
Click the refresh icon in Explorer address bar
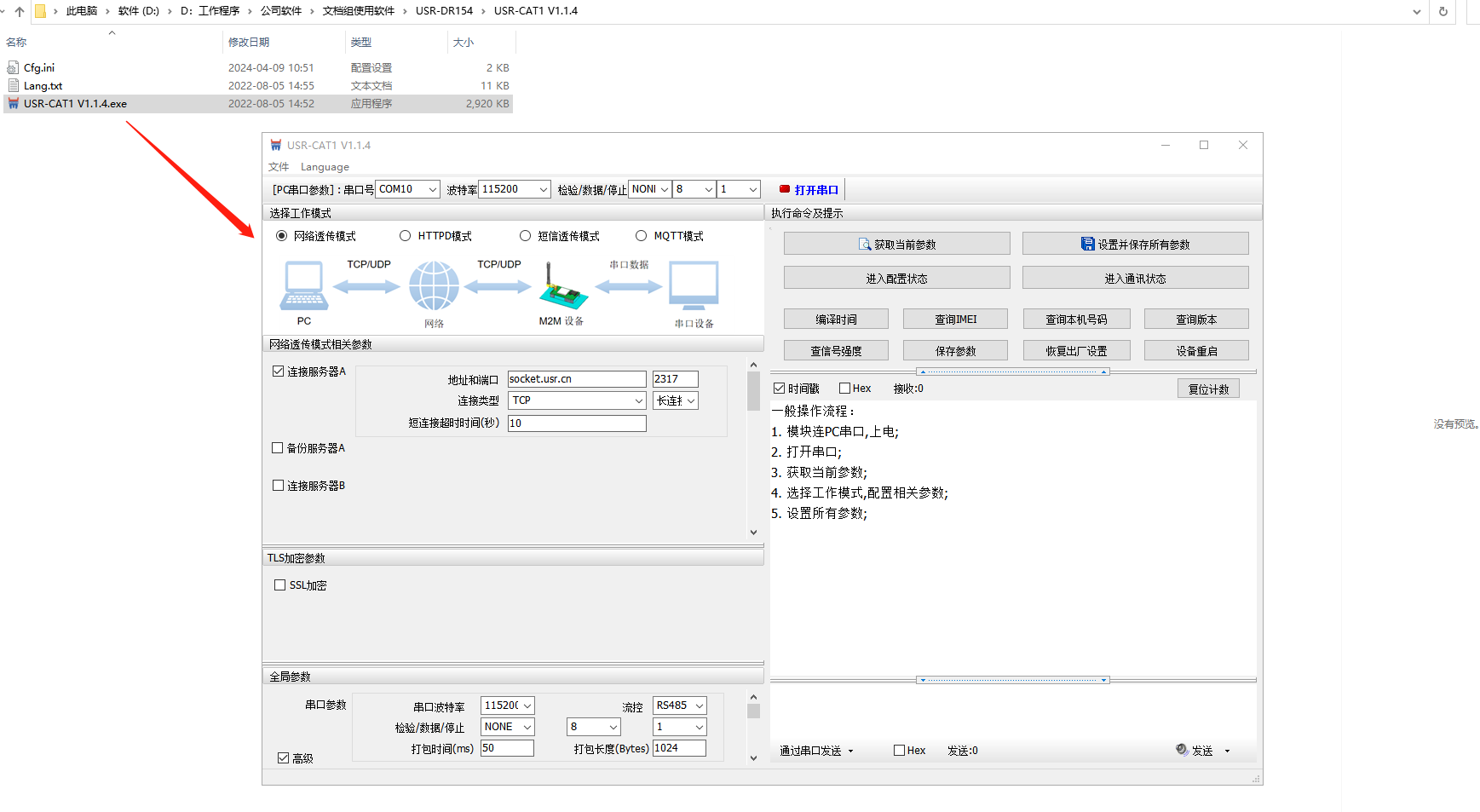(1443, 12)
